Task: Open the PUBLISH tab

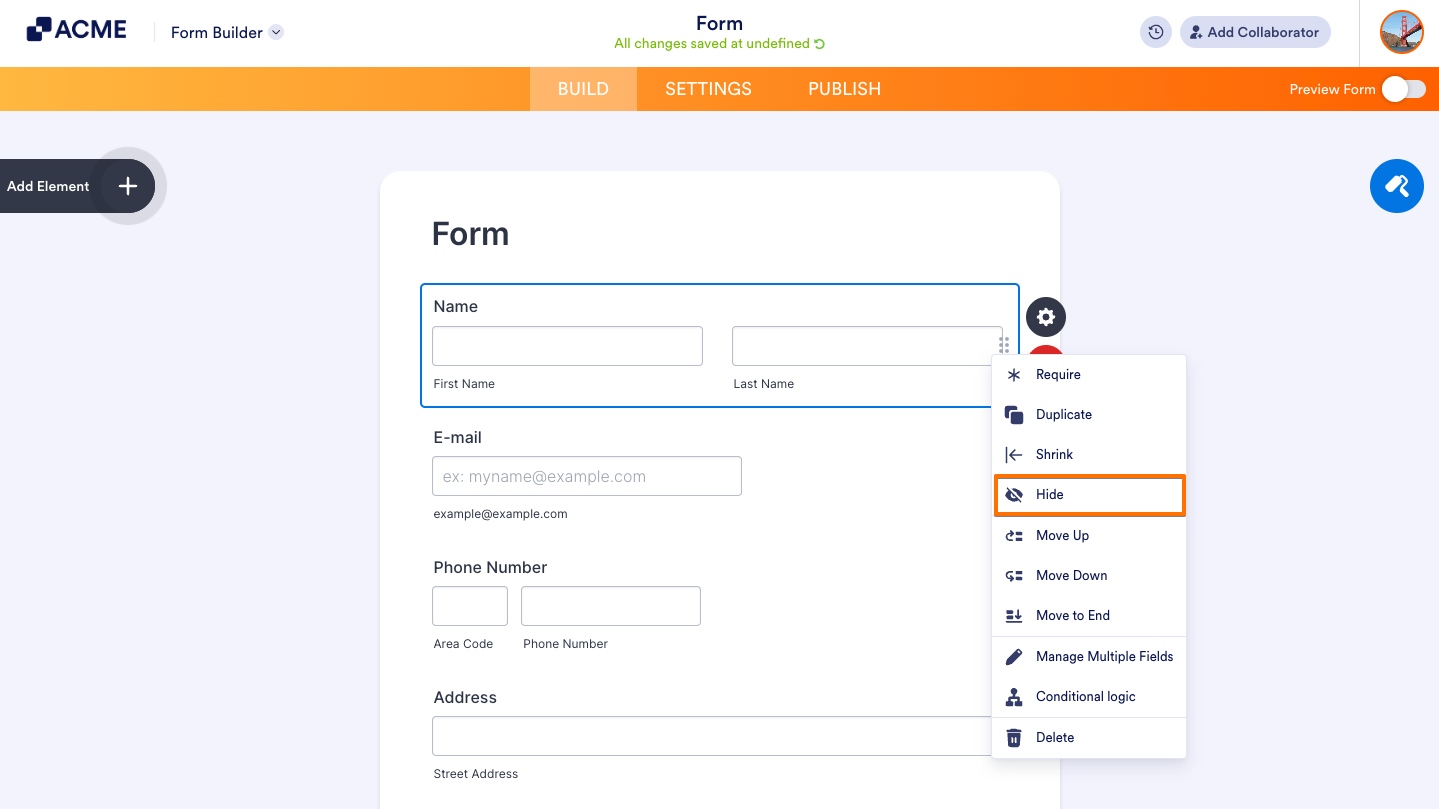Action: (843, 89)
